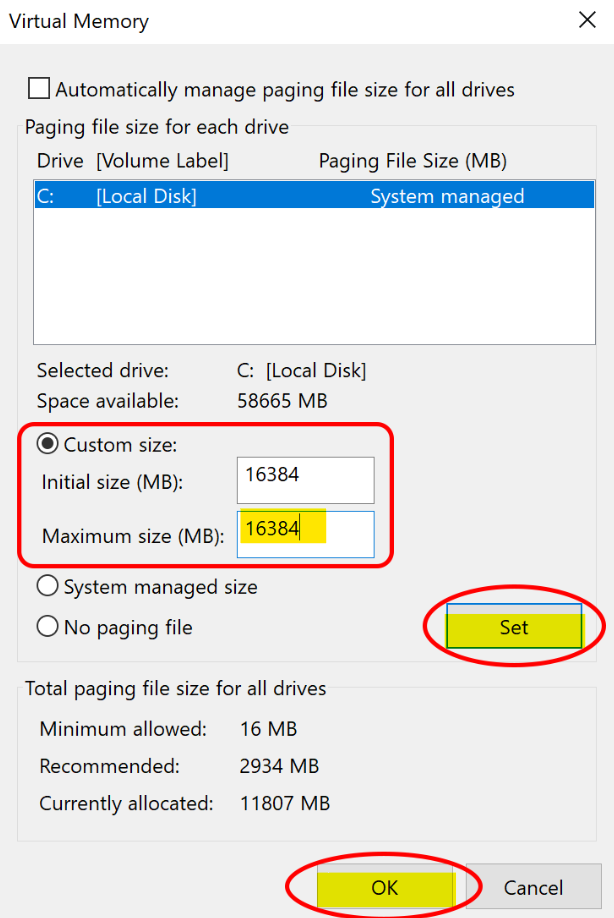Image resolution: width=614 pixels, height=918 pixels.
Task: Choose the System managed size radio button
Action: point(47,586)
